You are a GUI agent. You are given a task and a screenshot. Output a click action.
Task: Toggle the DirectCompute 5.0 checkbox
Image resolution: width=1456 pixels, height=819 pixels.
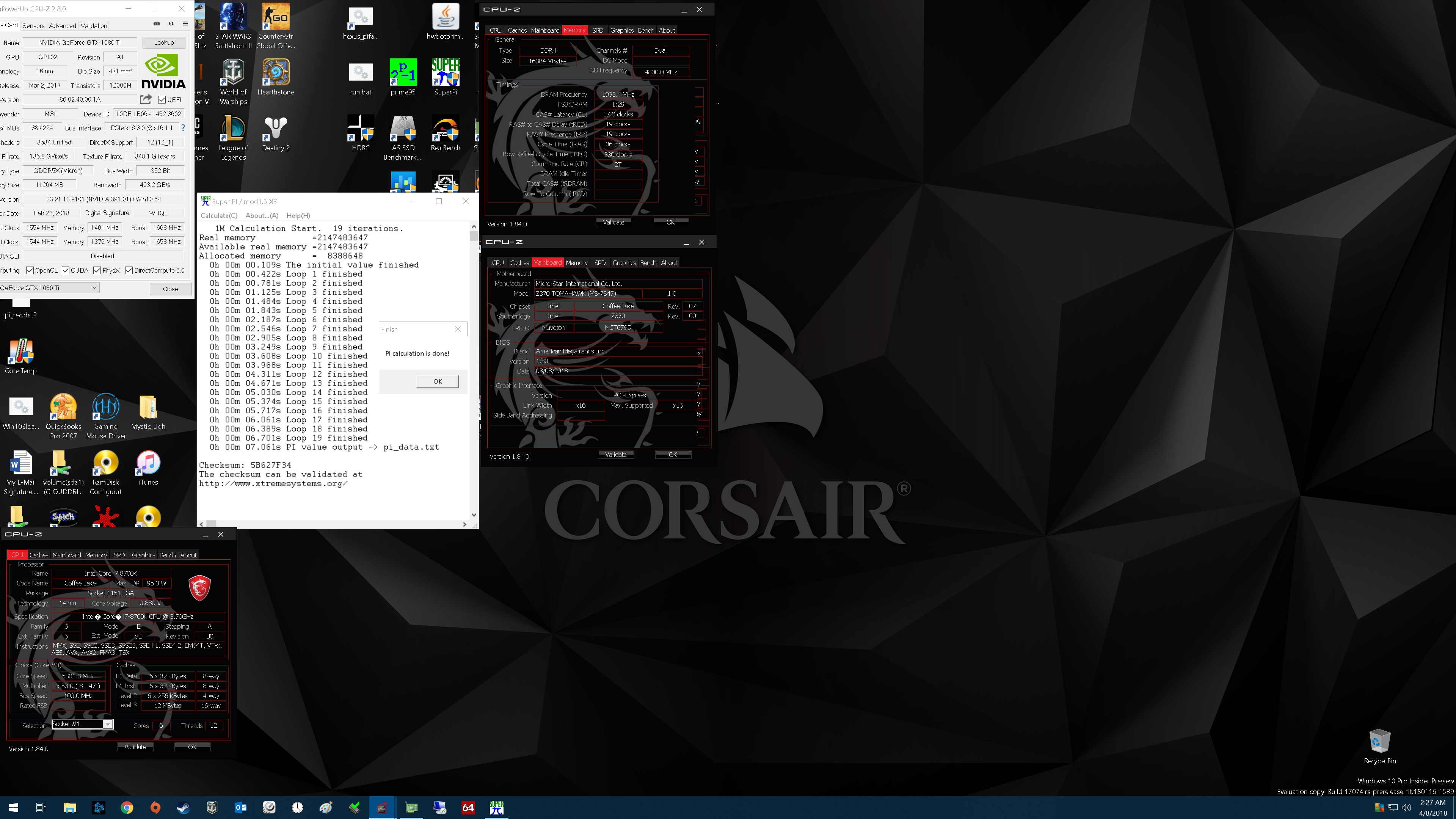tap(129, 270)
